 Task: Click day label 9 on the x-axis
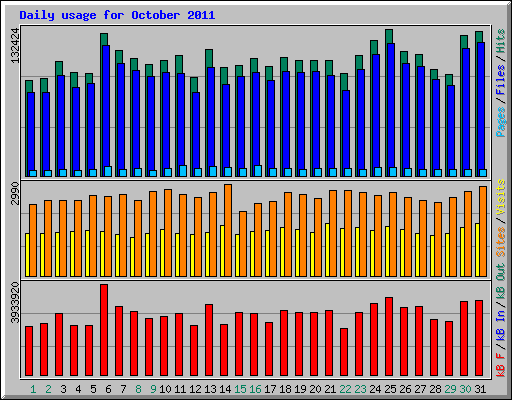[x=153, y=389]
